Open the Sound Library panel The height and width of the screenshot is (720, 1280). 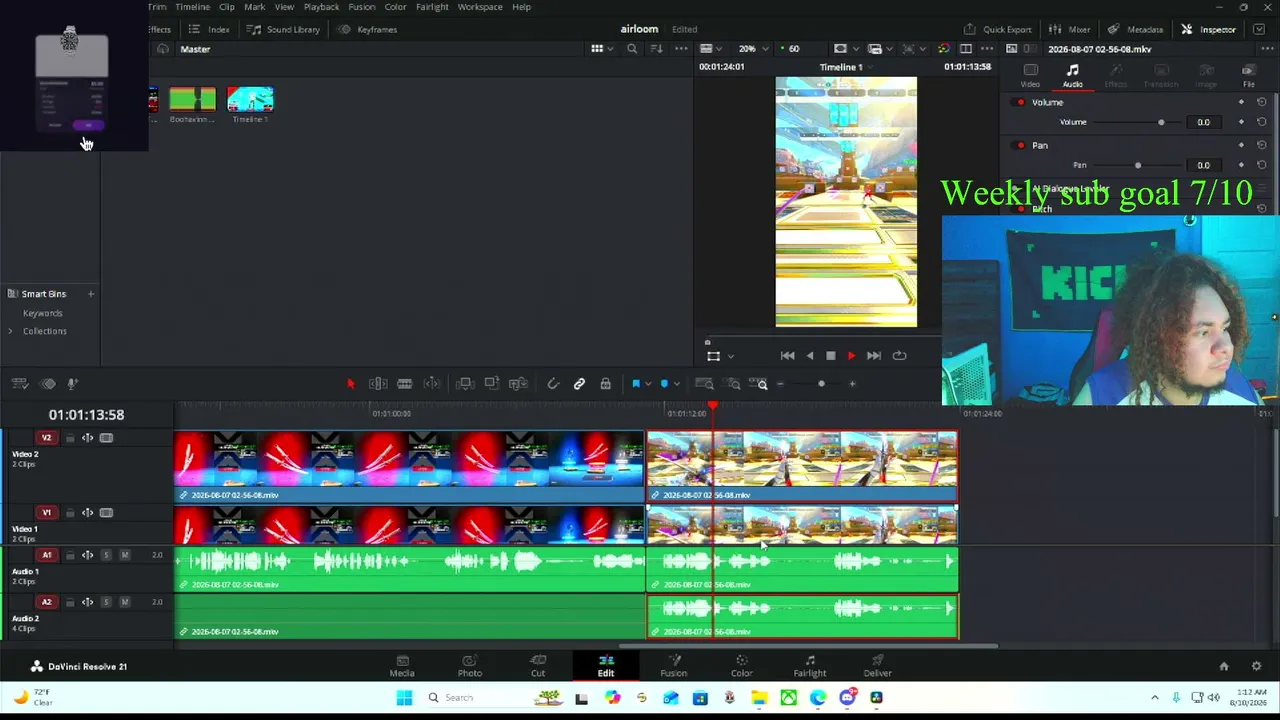pyautogui.click(x=284, y=29)
